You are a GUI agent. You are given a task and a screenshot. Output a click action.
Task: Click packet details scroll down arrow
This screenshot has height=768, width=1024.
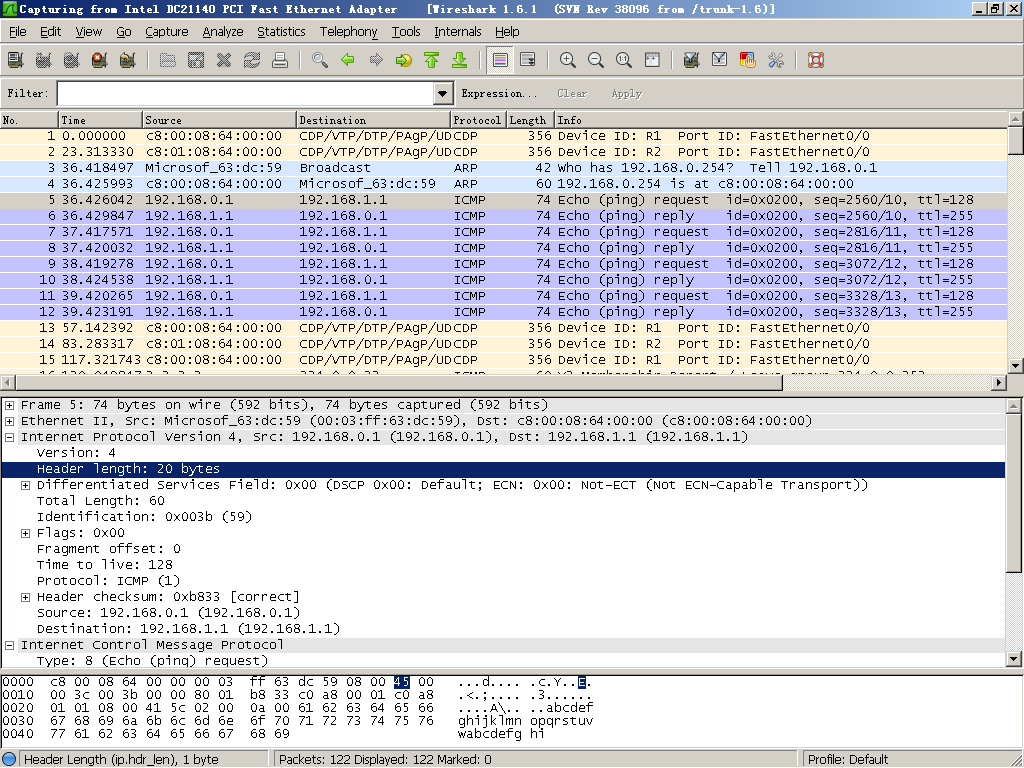tap(1014, 659)
